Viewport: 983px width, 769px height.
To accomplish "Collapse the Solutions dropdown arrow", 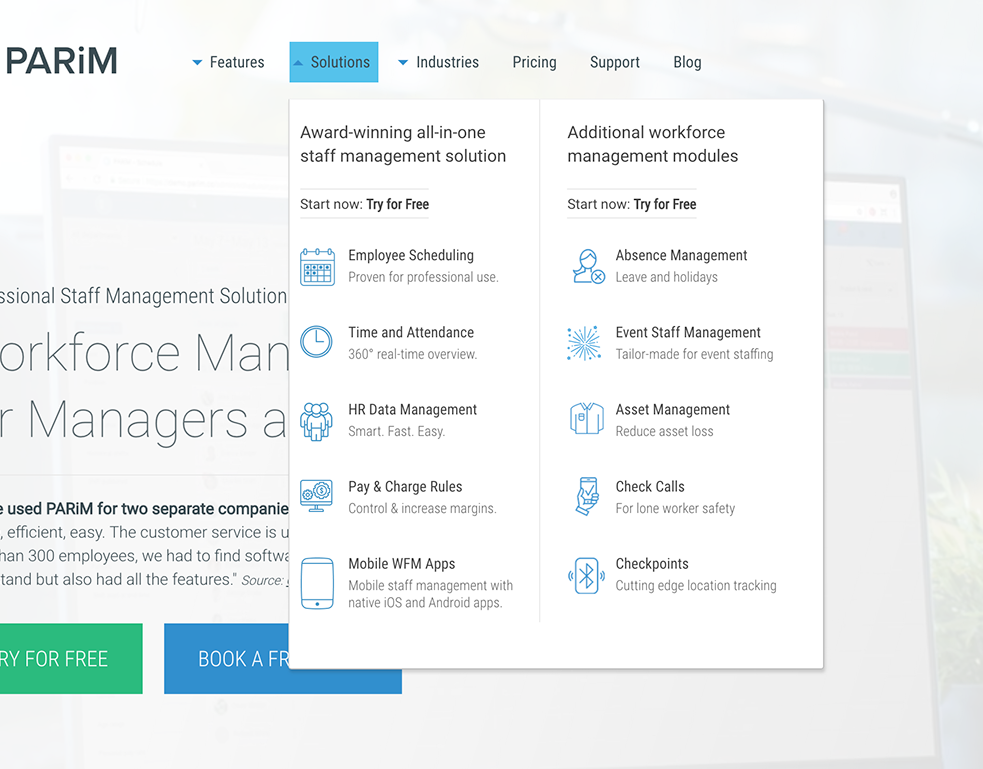I will pyautogui.click(x=298, y=63).
